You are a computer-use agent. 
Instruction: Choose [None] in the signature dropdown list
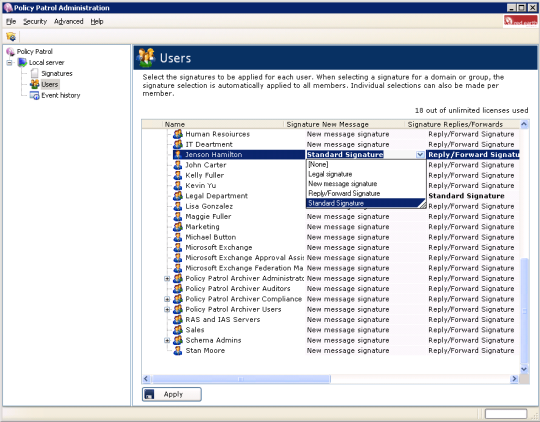click(366, 164)
